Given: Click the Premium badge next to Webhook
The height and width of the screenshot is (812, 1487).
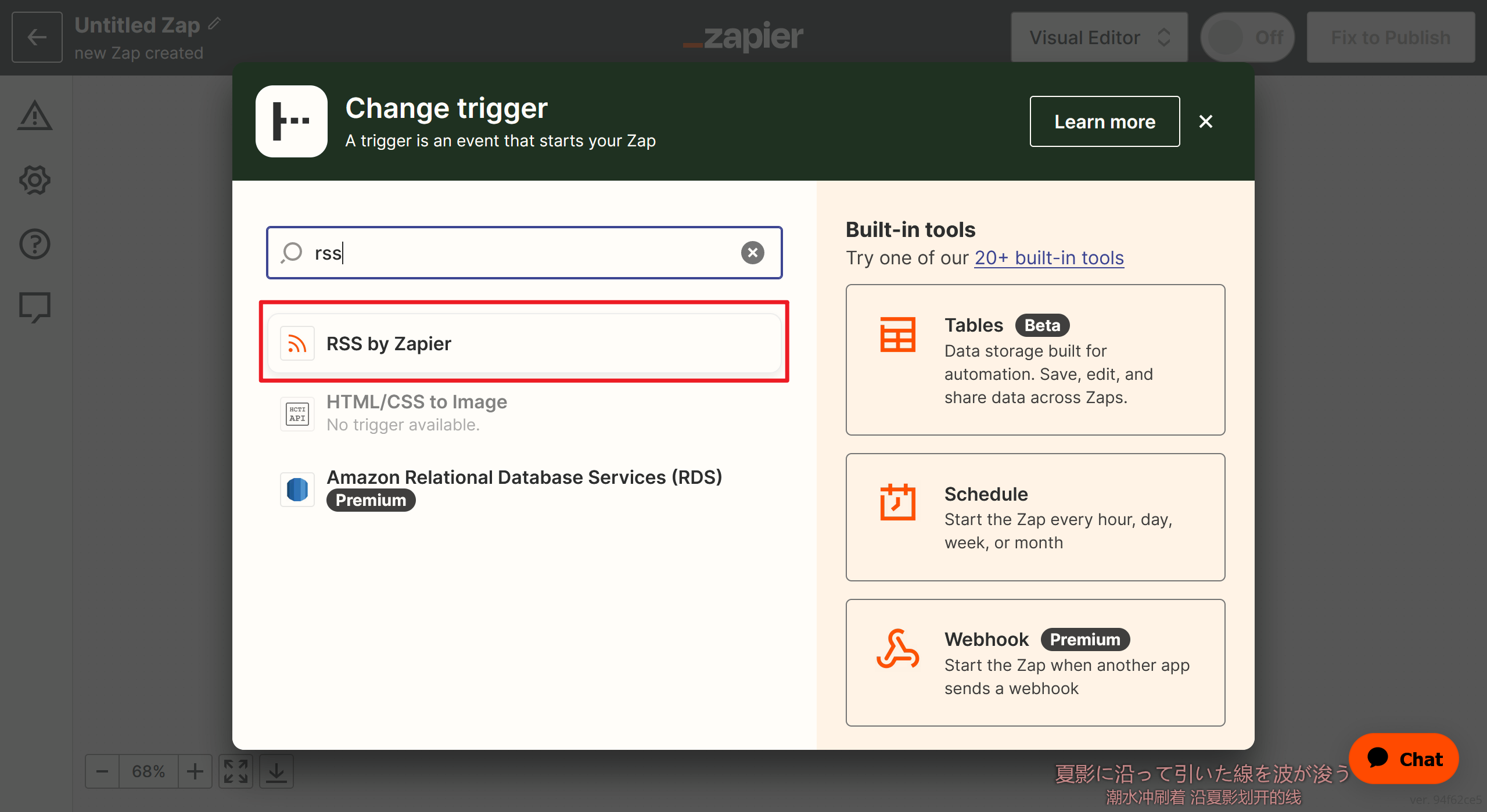Looking at the screenshot, I should (1085, 639).
